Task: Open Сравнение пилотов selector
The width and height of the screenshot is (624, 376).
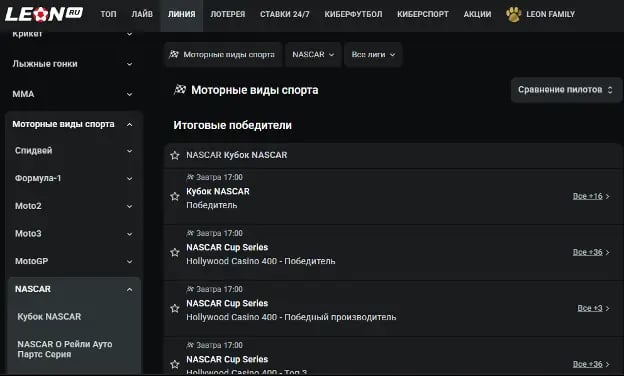Action: [x=566, y=90]
